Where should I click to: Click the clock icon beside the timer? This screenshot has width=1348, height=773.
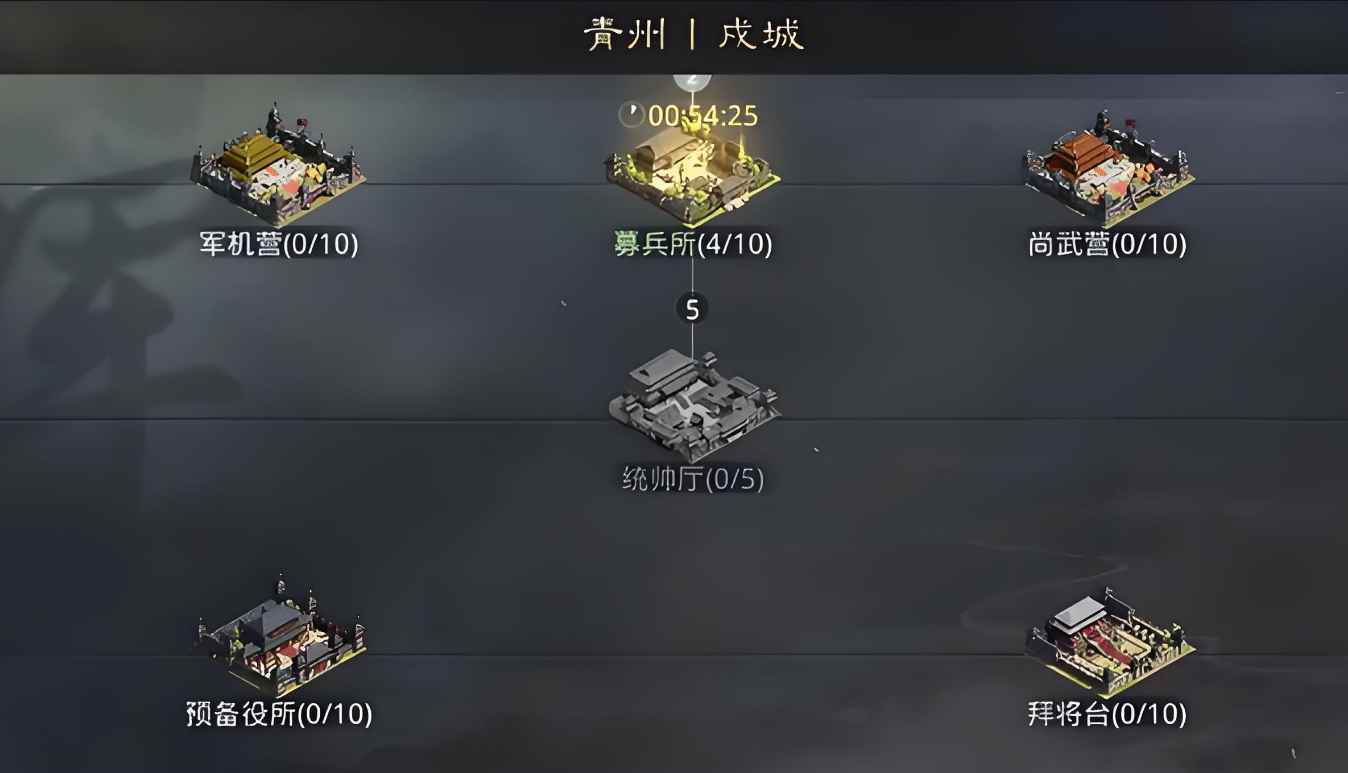[631, 115]
